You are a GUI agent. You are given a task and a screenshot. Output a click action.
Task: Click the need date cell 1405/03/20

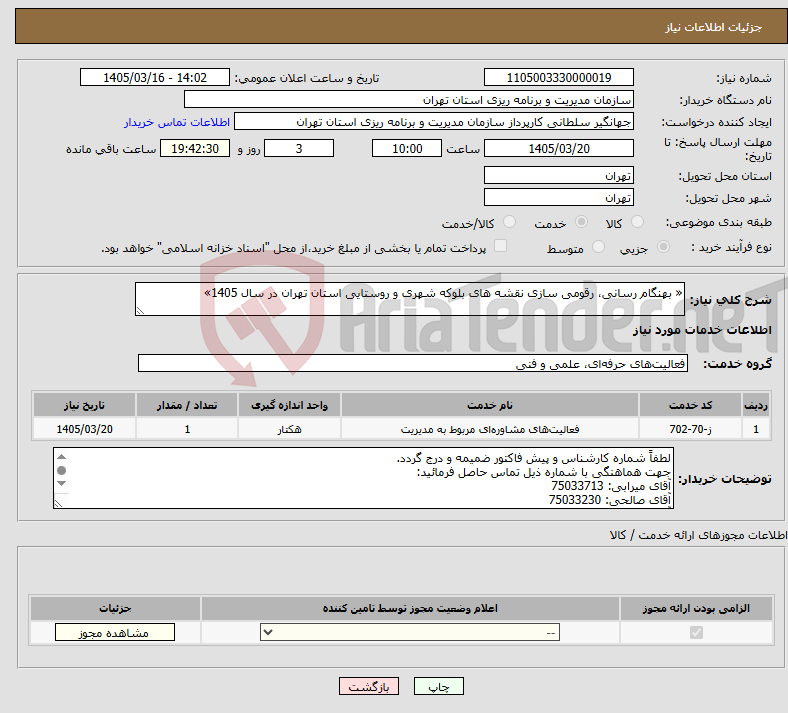point(84,429)
